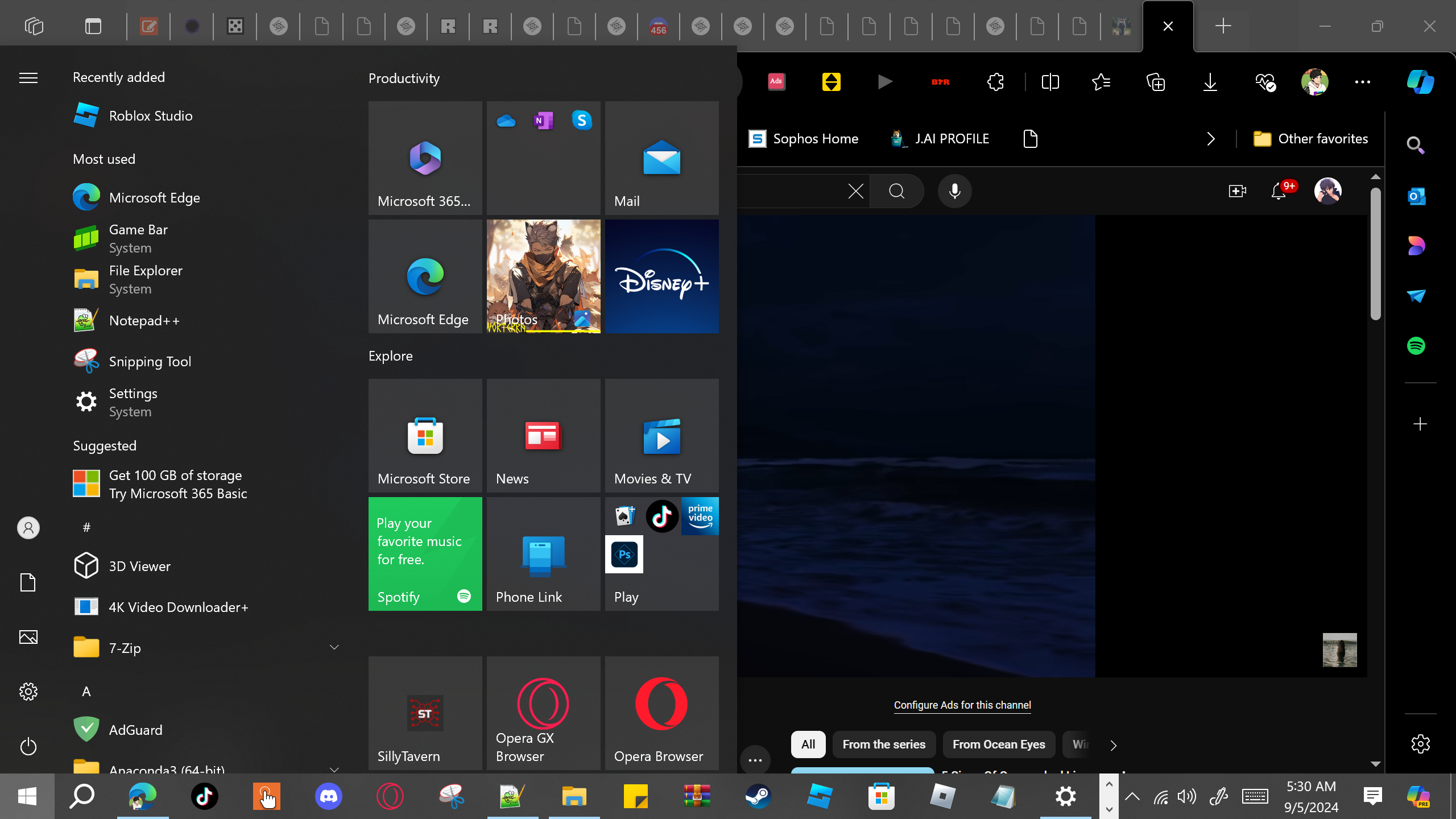
Task: Click Discord in the taskbar
Action: point(329,796)
